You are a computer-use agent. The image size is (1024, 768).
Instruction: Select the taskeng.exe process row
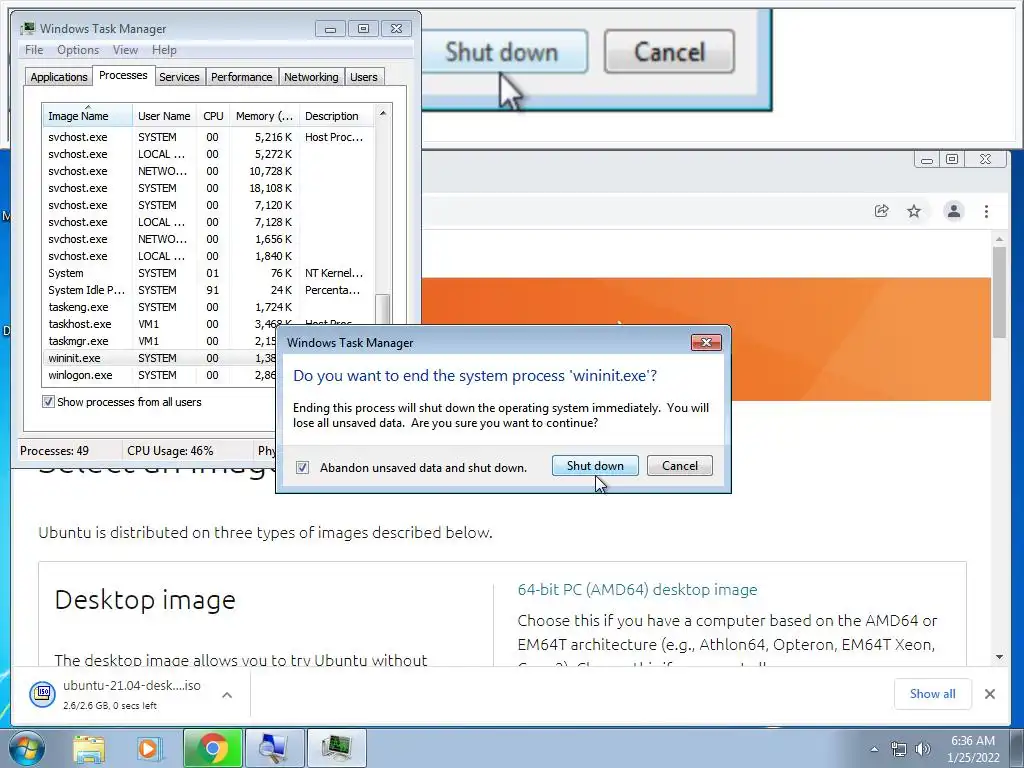click(x=209, y=307)
